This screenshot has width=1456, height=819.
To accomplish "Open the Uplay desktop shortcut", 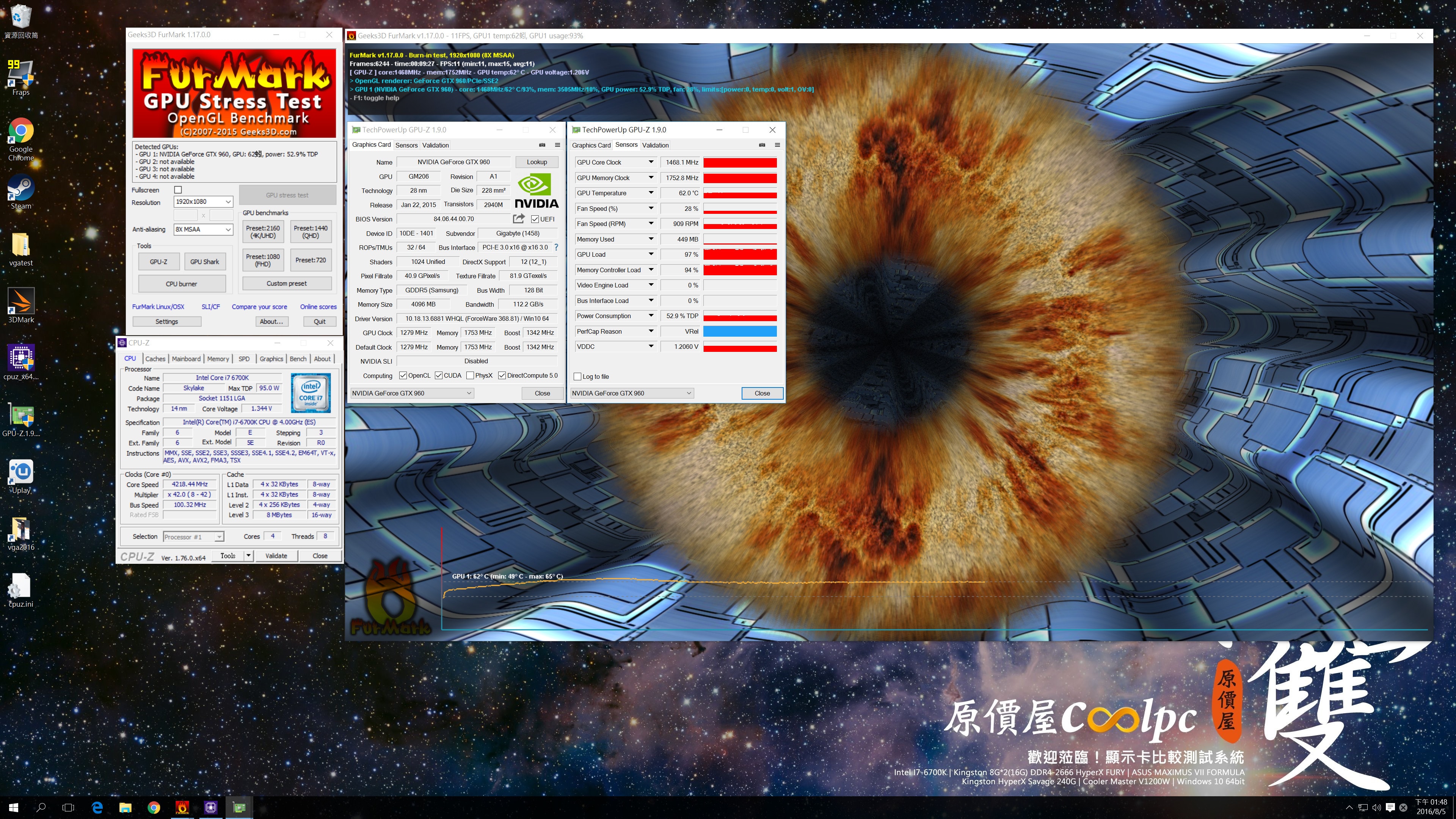I will click(21, 476).
